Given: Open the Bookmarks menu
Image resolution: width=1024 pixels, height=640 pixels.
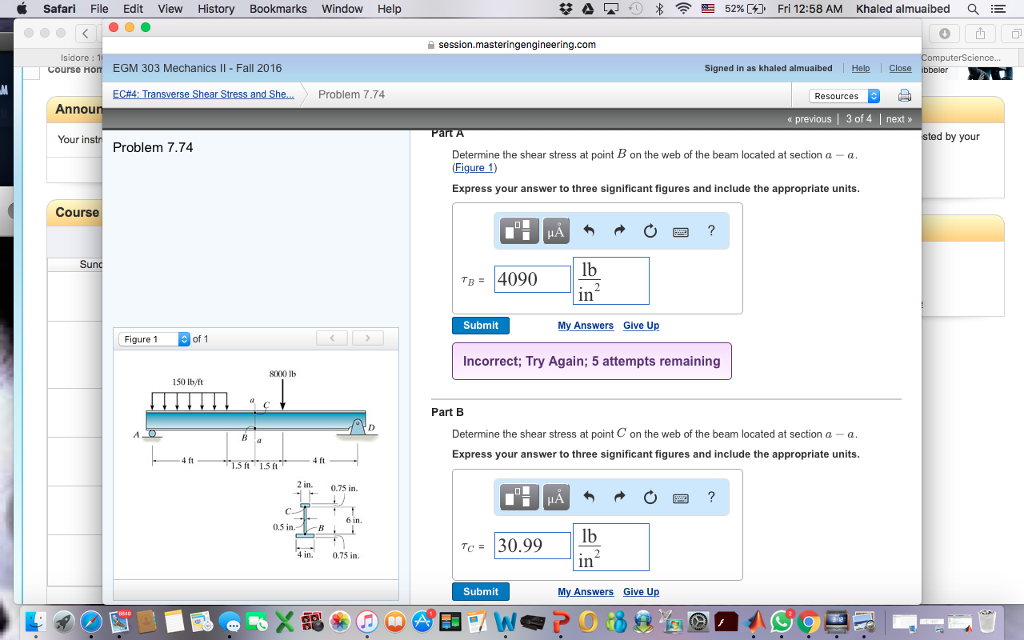Looking at the screenshot, I should click(278, 9).
